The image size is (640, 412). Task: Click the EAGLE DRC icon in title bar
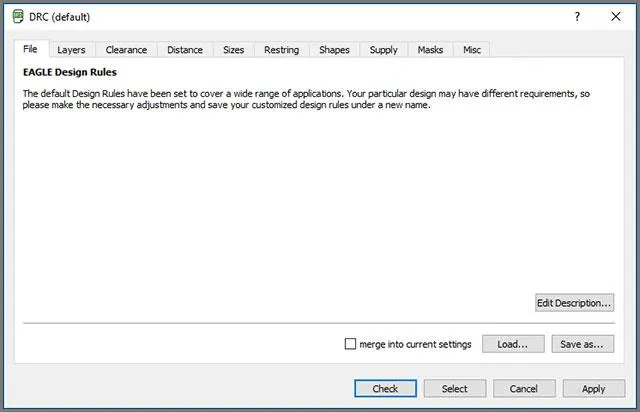pyautogui.click(x=18, y=17)
